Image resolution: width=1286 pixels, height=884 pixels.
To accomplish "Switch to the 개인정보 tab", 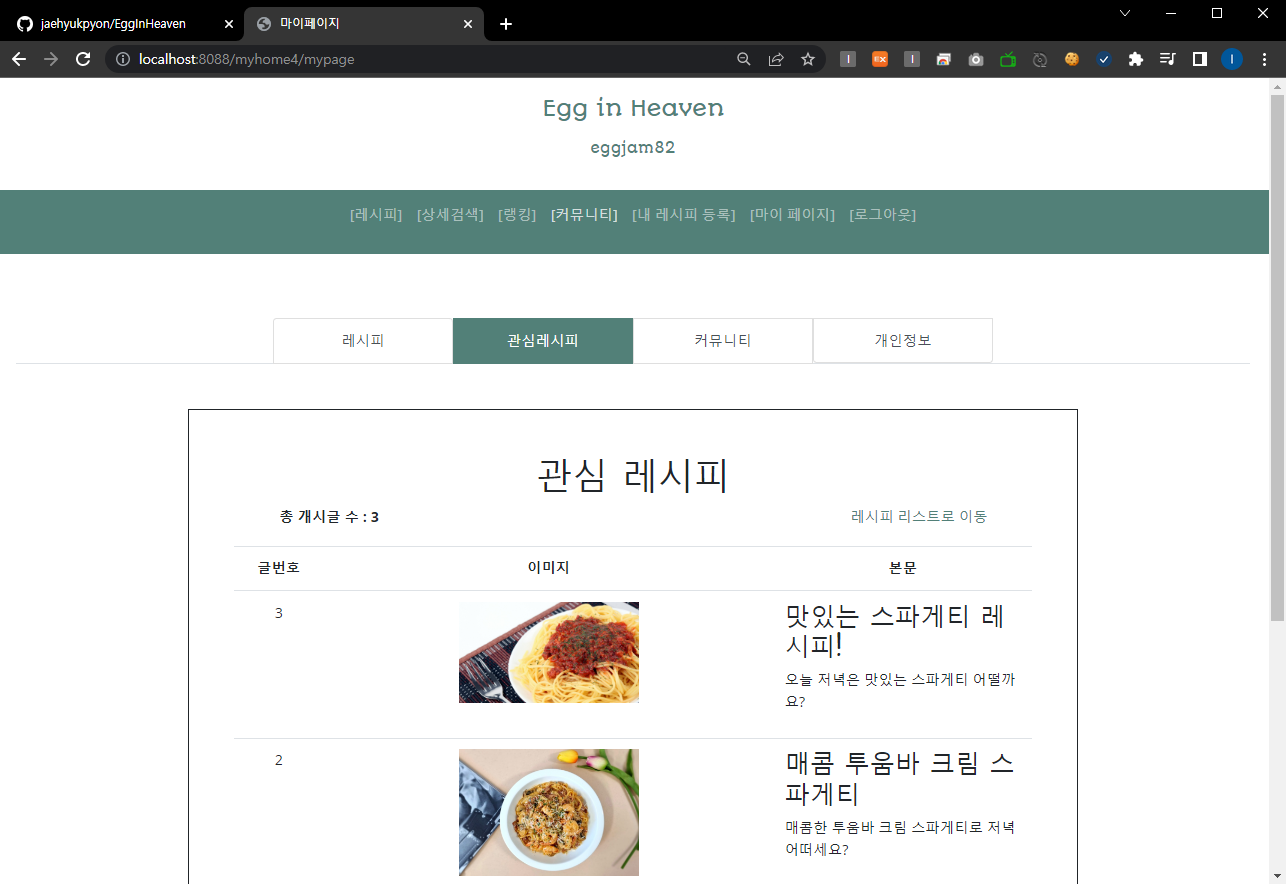I will [902, 340].
